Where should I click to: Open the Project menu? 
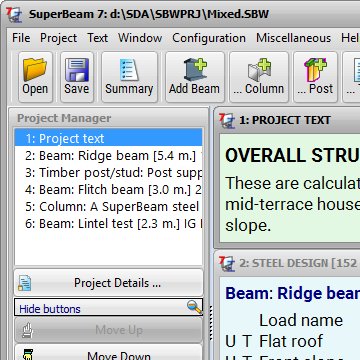[x=58, y=38]
